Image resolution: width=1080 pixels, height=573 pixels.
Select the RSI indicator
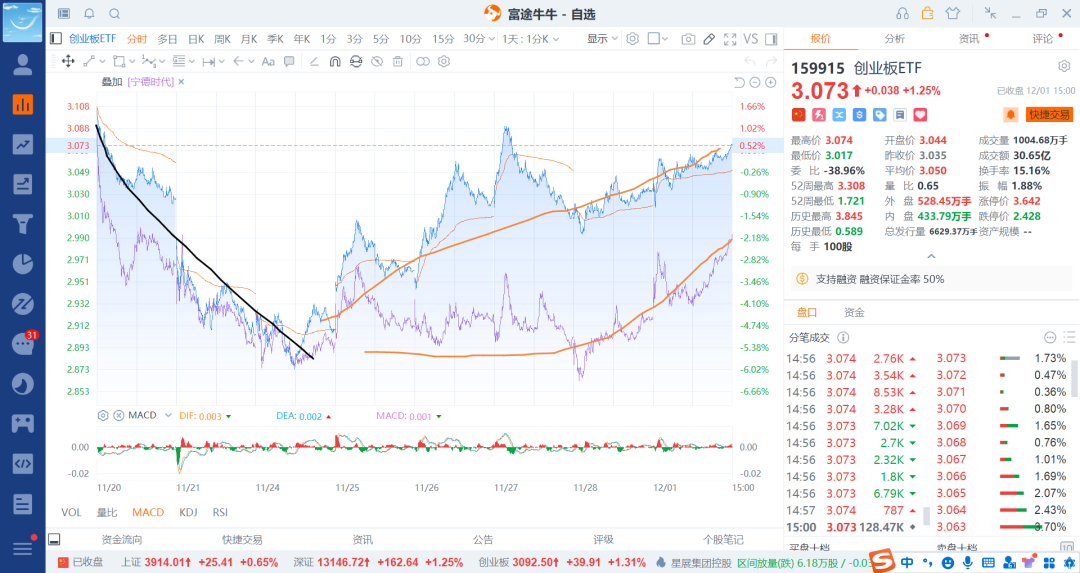tap(220, 512)
